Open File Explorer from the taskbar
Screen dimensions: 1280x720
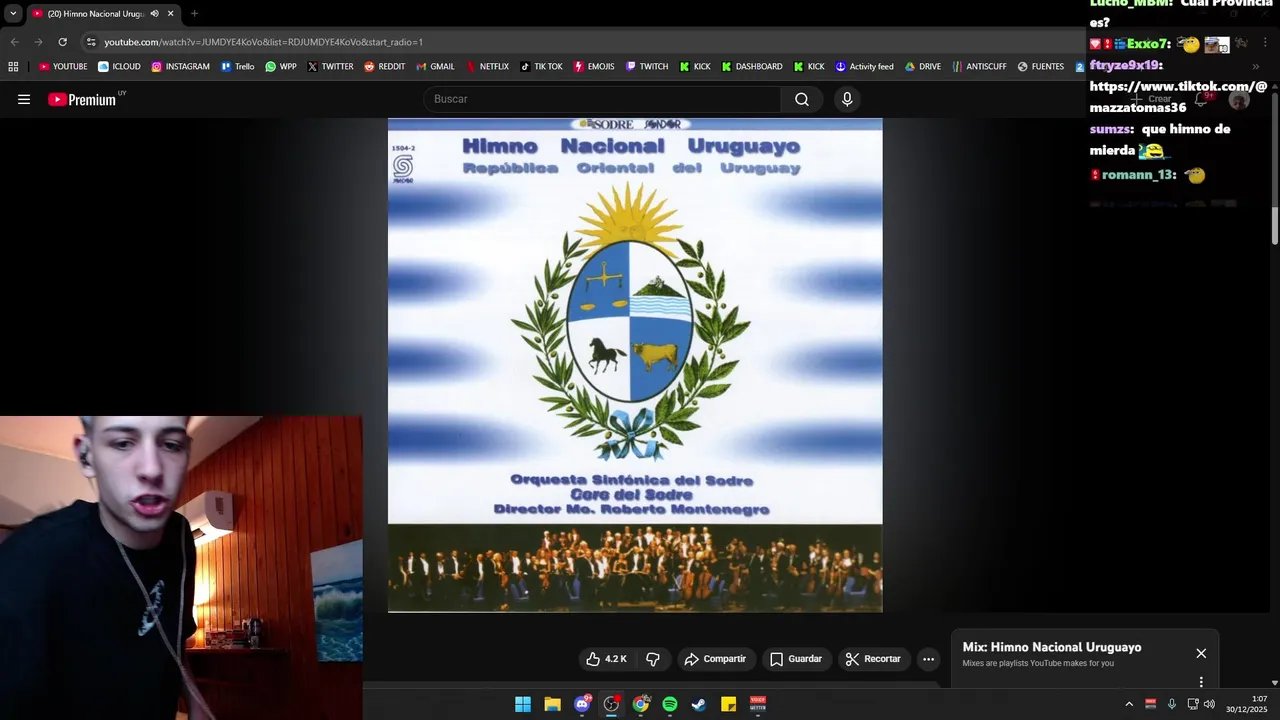coord(552,704)
